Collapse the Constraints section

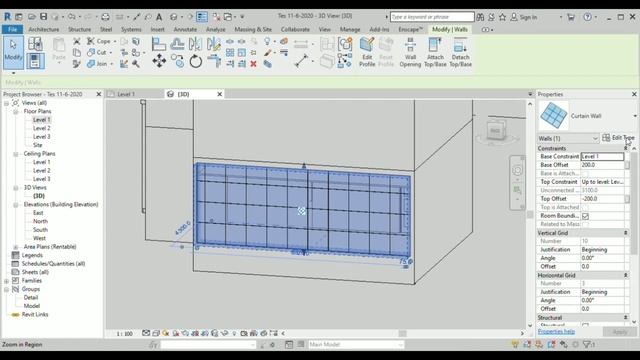(626, 148)
